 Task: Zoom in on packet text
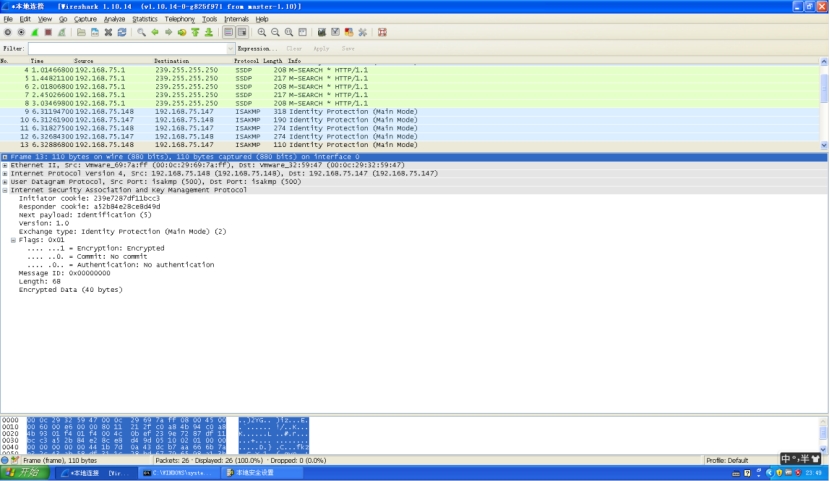(262, 32)
